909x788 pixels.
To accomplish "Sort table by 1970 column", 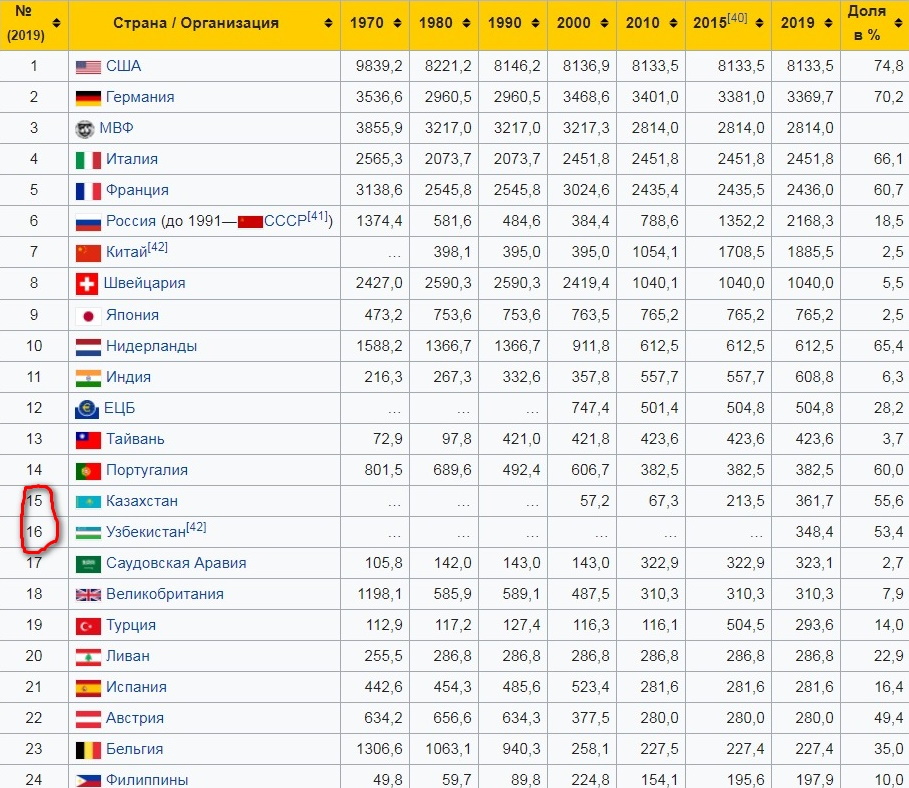I will (x=397, y=23).
